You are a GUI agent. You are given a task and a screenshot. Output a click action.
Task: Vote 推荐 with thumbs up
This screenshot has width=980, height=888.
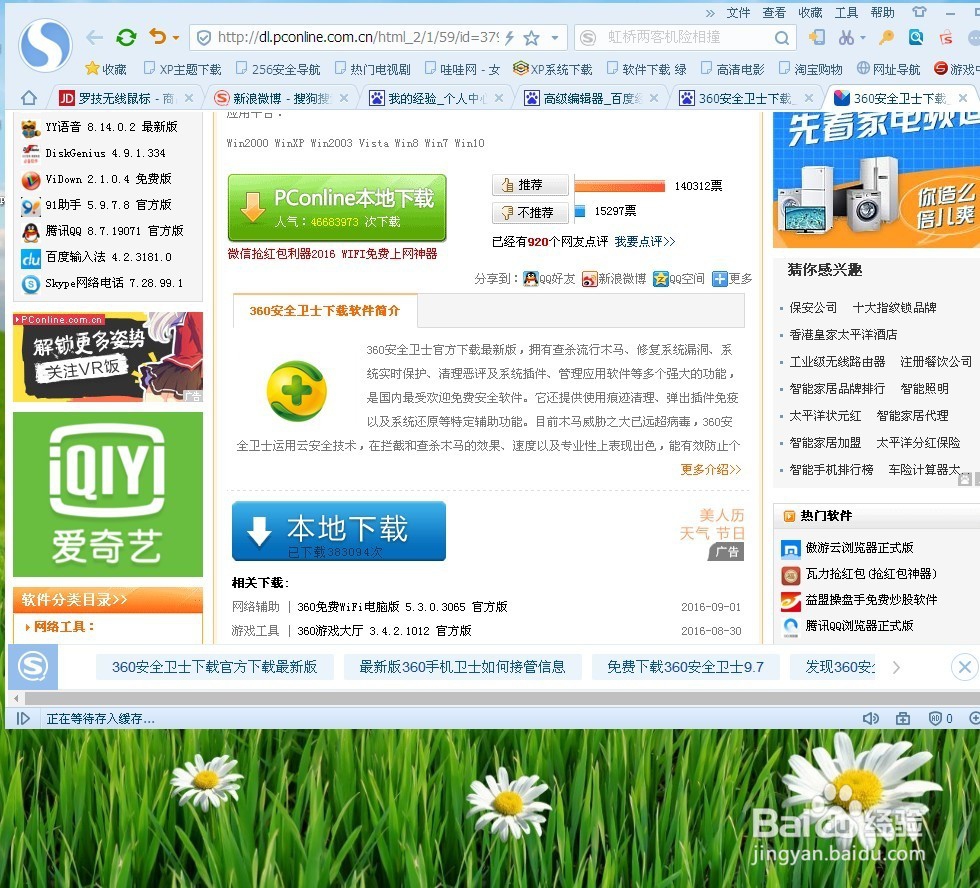[530, 185]
